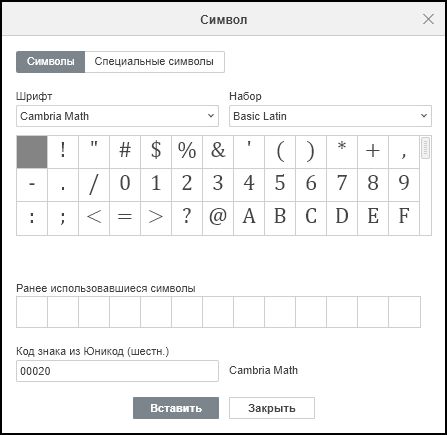Viewport: 447px width, 435px height.
Task: Choose the letter C symbol
Action: [311, 218]
